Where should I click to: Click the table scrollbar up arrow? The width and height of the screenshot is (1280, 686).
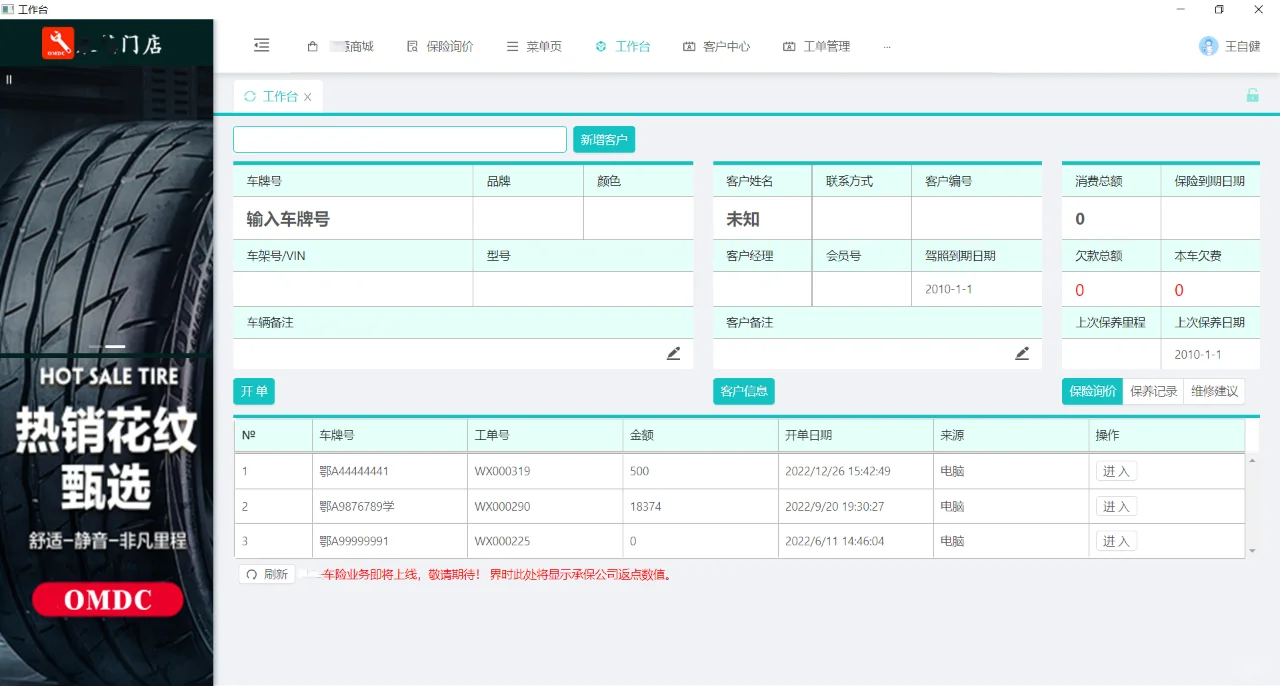tap(1253, 460)
